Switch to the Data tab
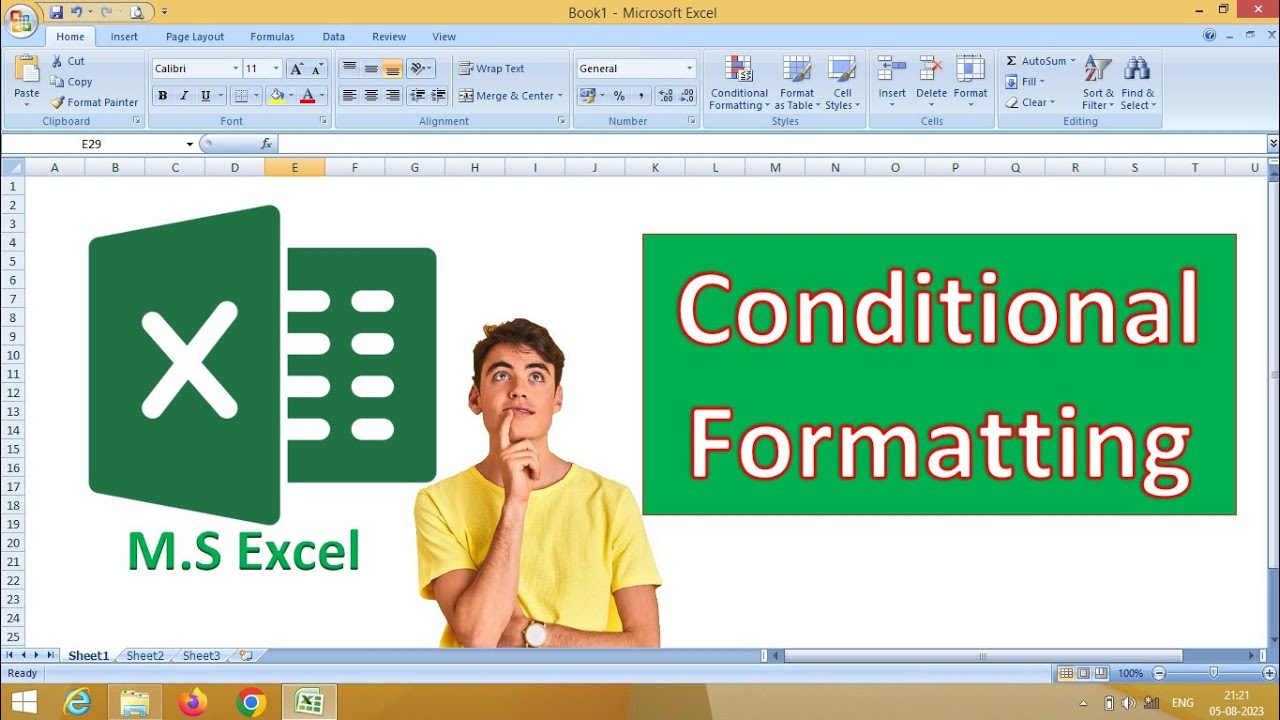Viewport: 1280px width, 720px height. click(x=334, y=37)
